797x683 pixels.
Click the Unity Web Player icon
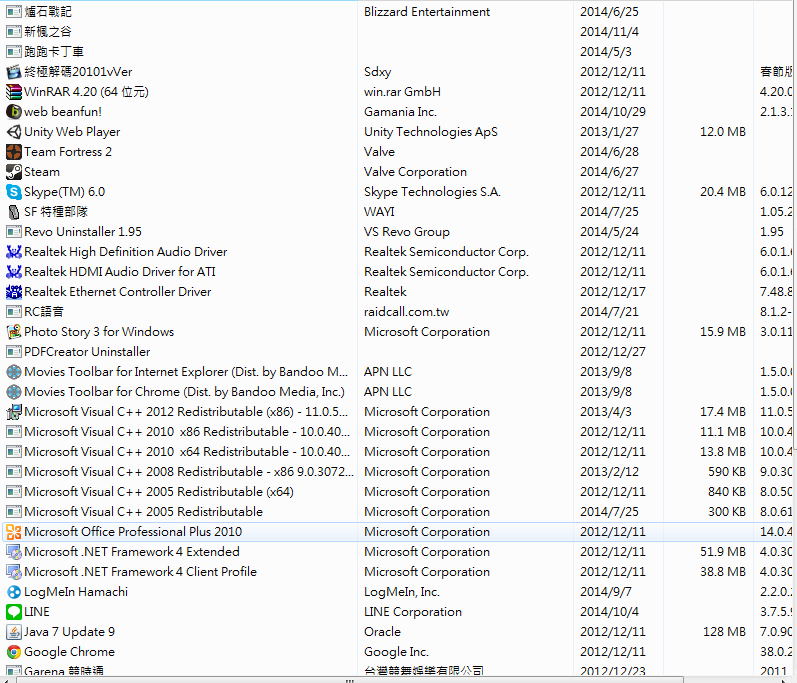coord(14,132)
